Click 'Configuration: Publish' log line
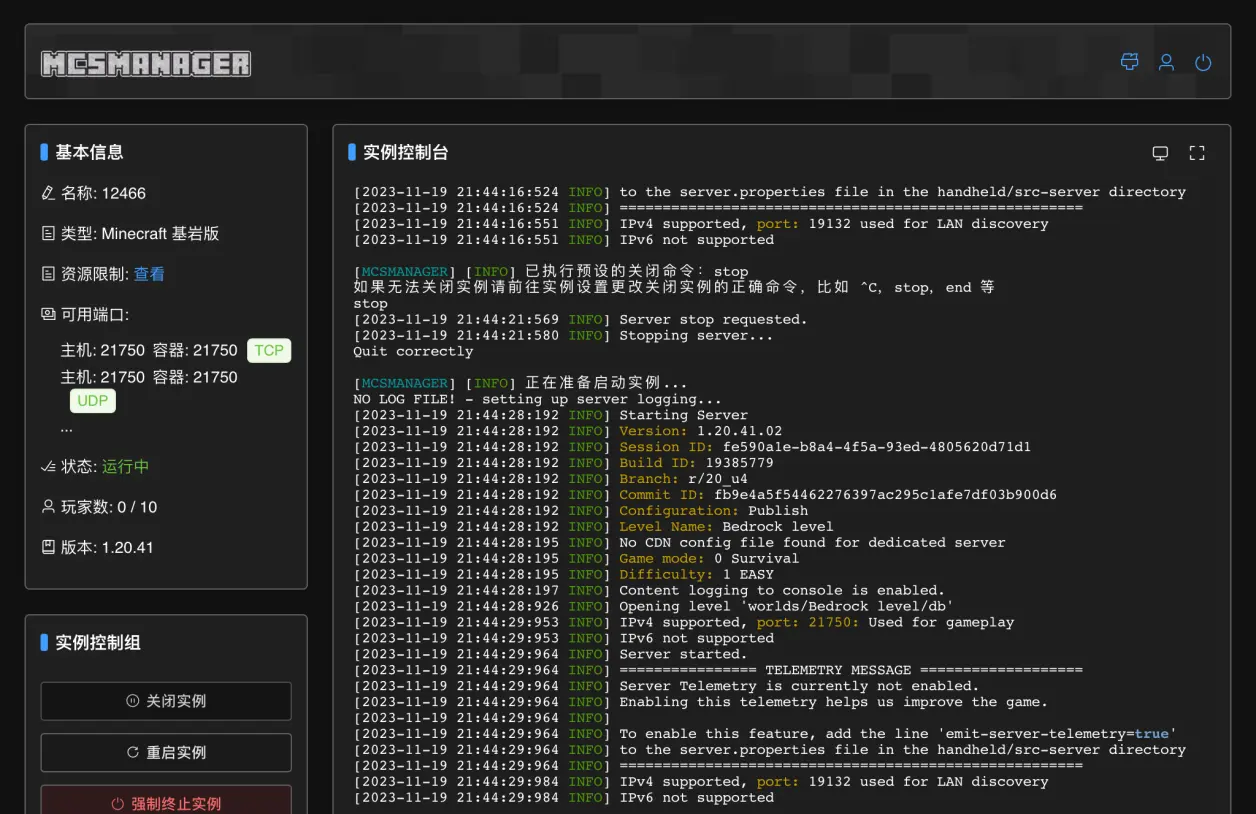This screenshot has width=1256, height=814. 580,511
